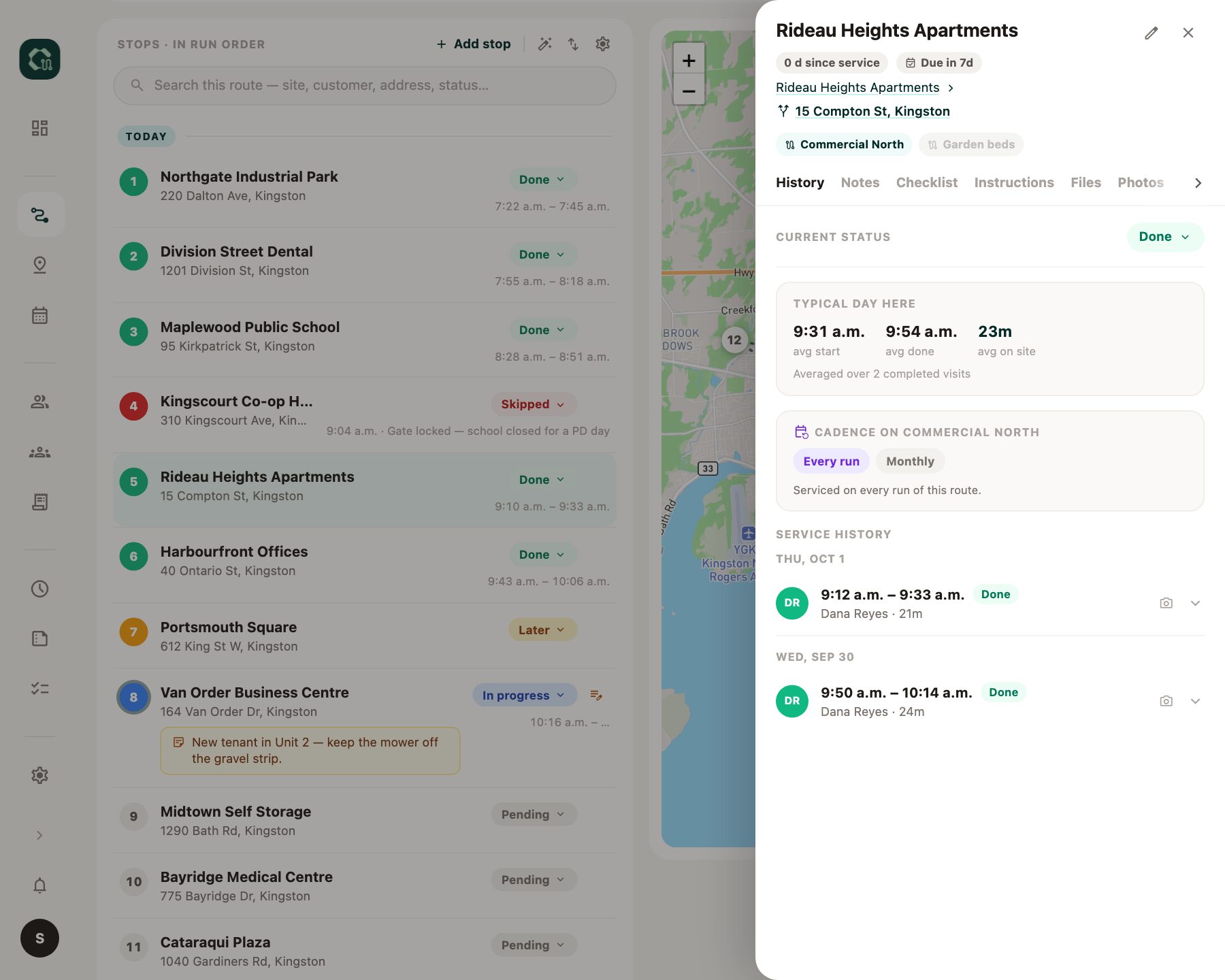Open the notifications bell icon
The image size is (1225, 980).
tap(39, 885)
